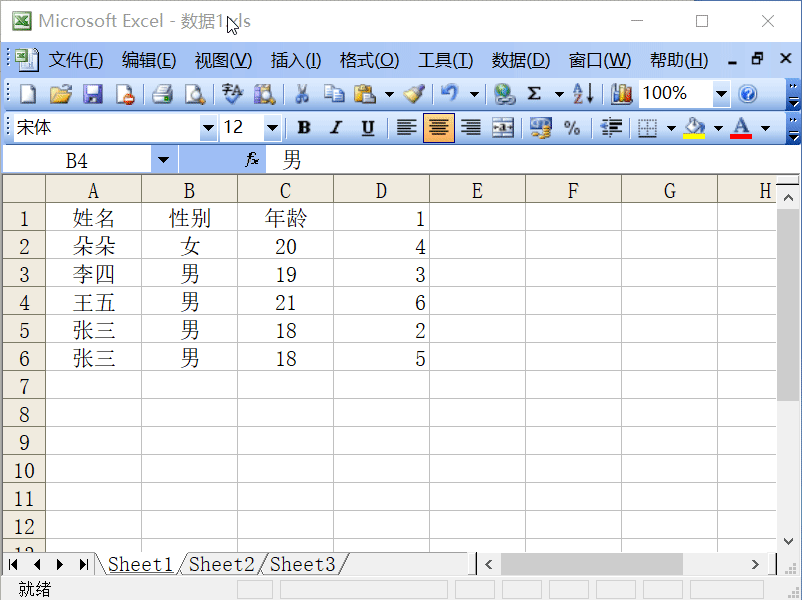The image size is (802, 600).
Task: Open the 数据(D) menu
Action: coord(519,60)
